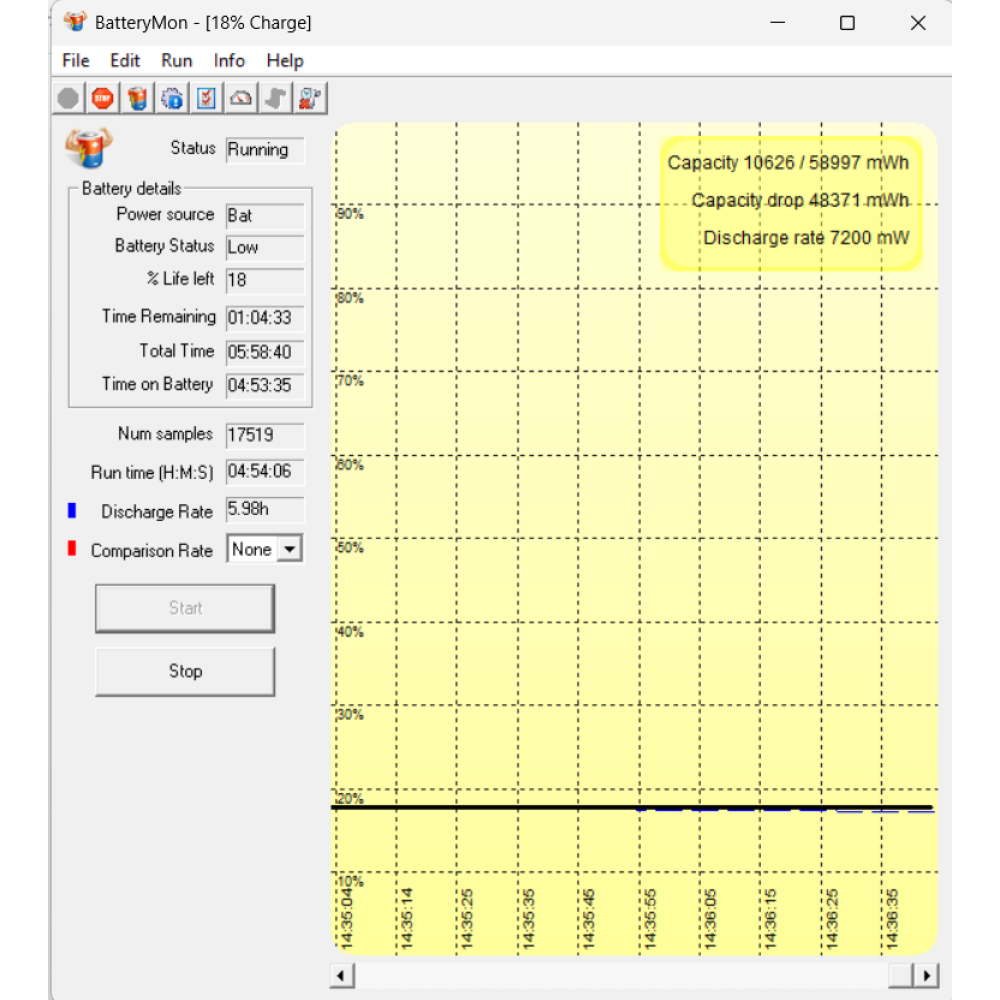This screenshot has width=1000, height=1000.
Task: Open the File menu
Action: click(x=75, y=61)
